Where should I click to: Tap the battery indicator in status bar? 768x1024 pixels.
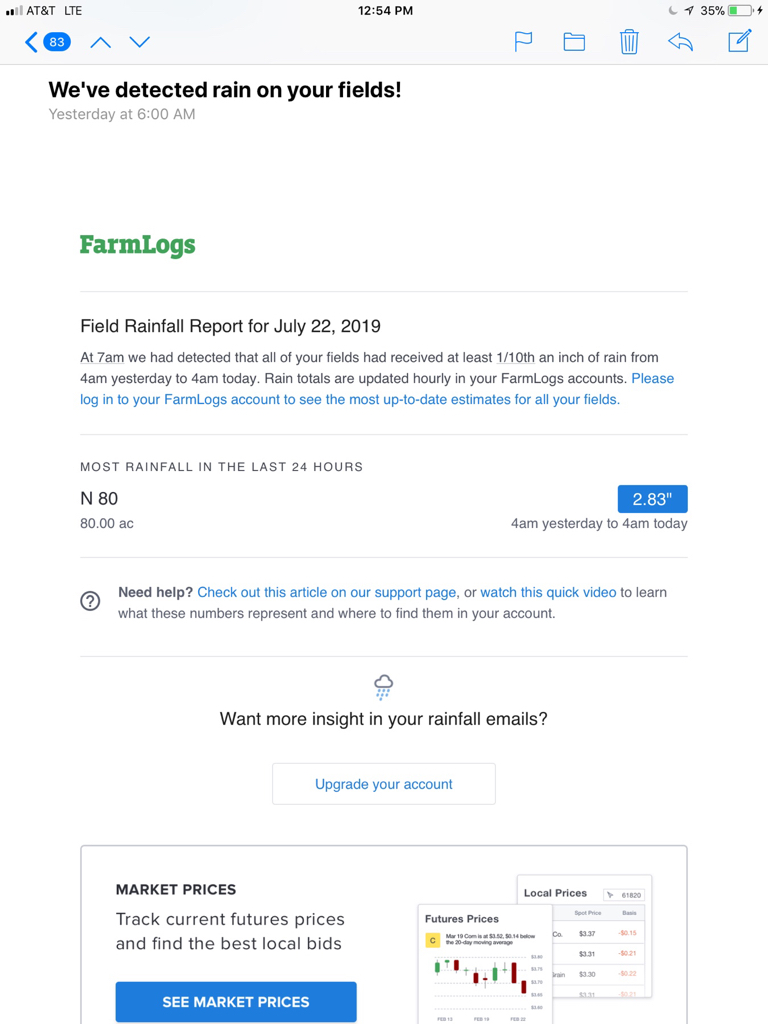coord(741,10)
